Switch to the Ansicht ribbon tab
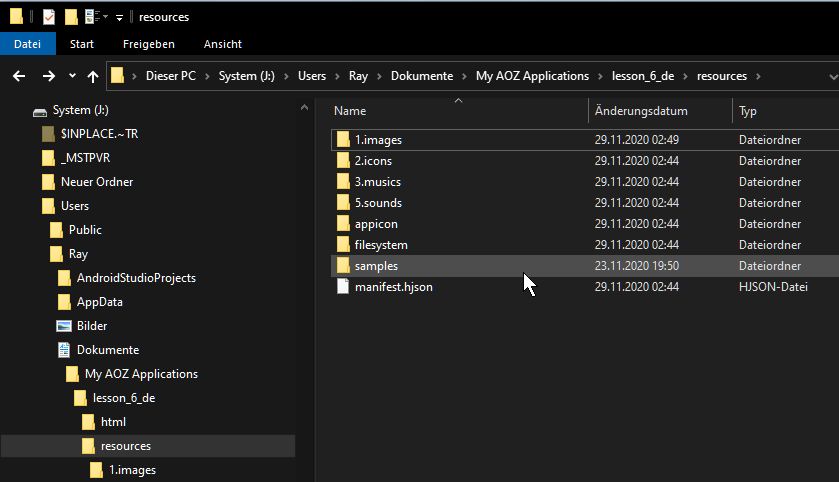 coord(222,44)
